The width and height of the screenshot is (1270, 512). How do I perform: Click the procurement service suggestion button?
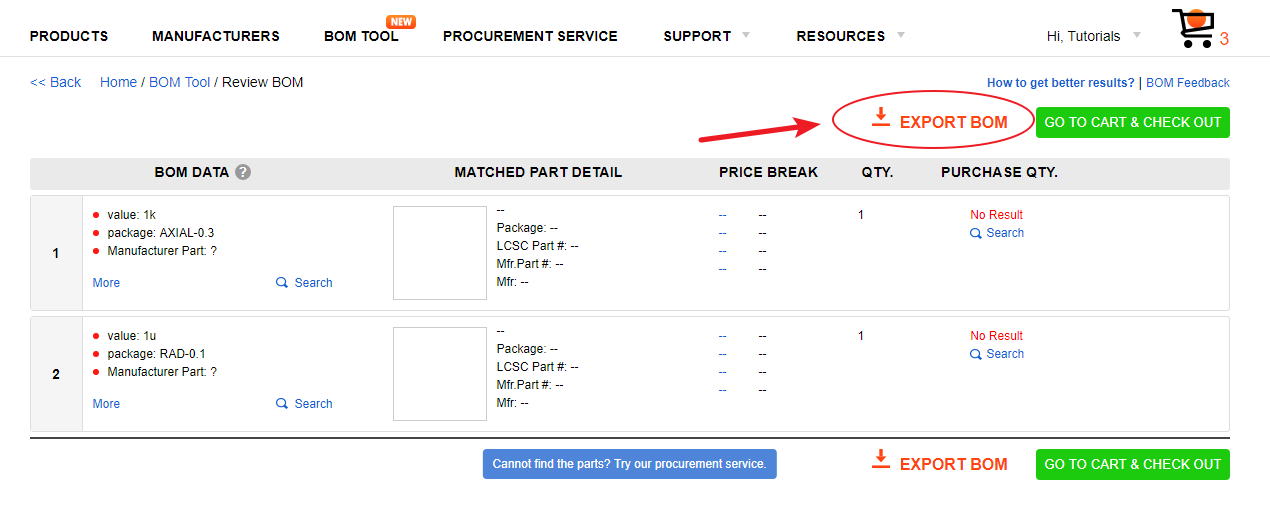(629, 464)
